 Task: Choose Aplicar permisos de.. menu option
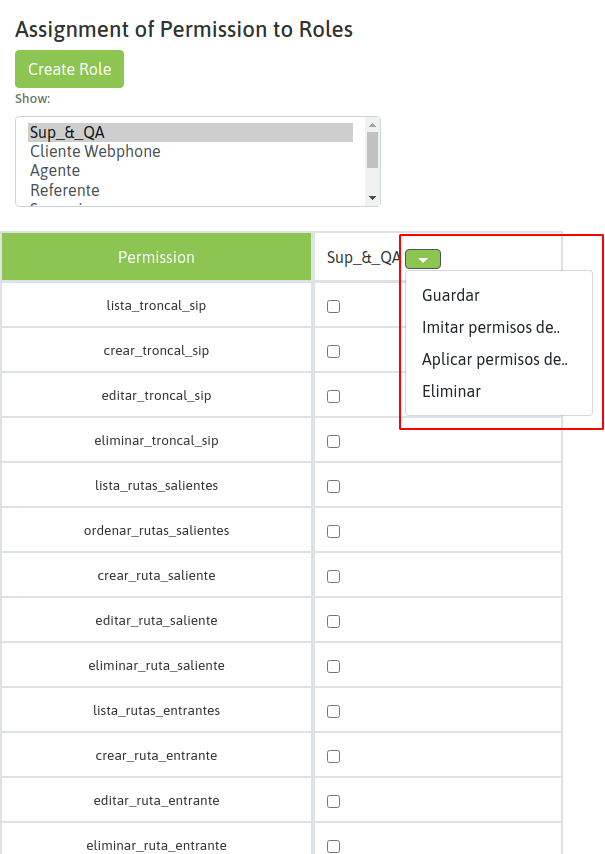pos(494,359)
